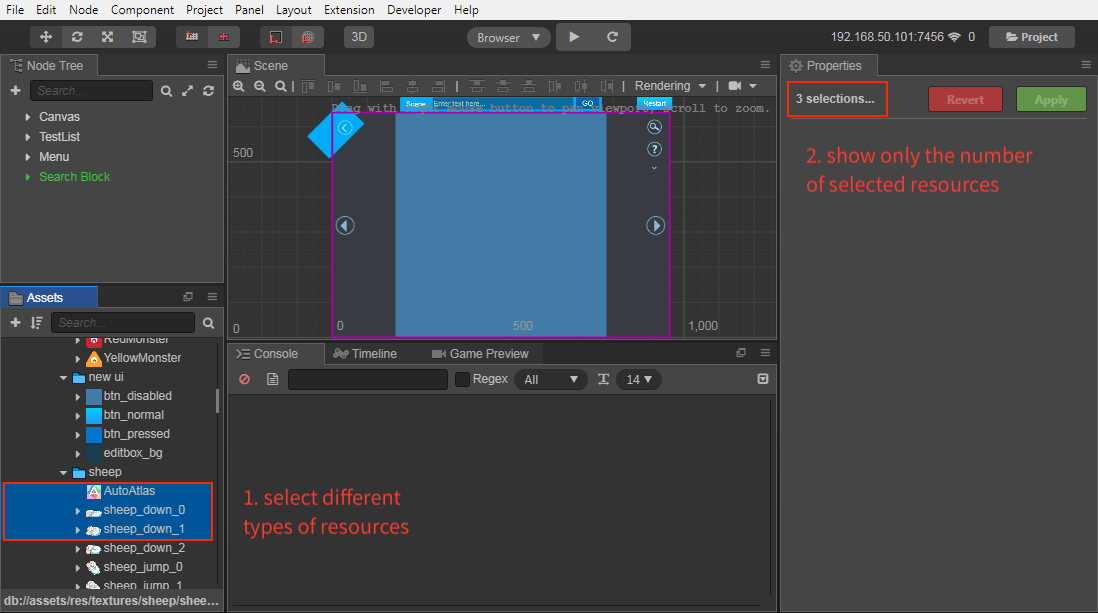Select the Scale transform tool
Screen dimensions: 1098x613
107,37
